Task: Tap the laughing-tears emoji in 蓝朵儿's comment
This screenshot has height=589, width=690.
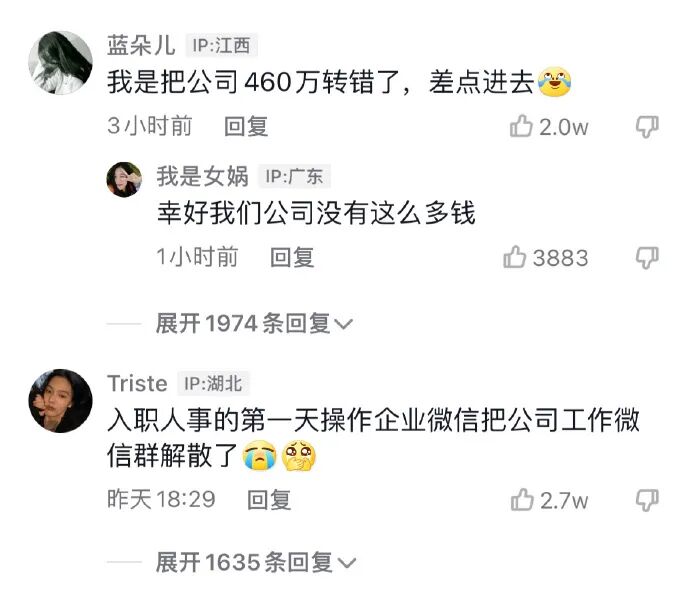Action: tap(554, 82)
